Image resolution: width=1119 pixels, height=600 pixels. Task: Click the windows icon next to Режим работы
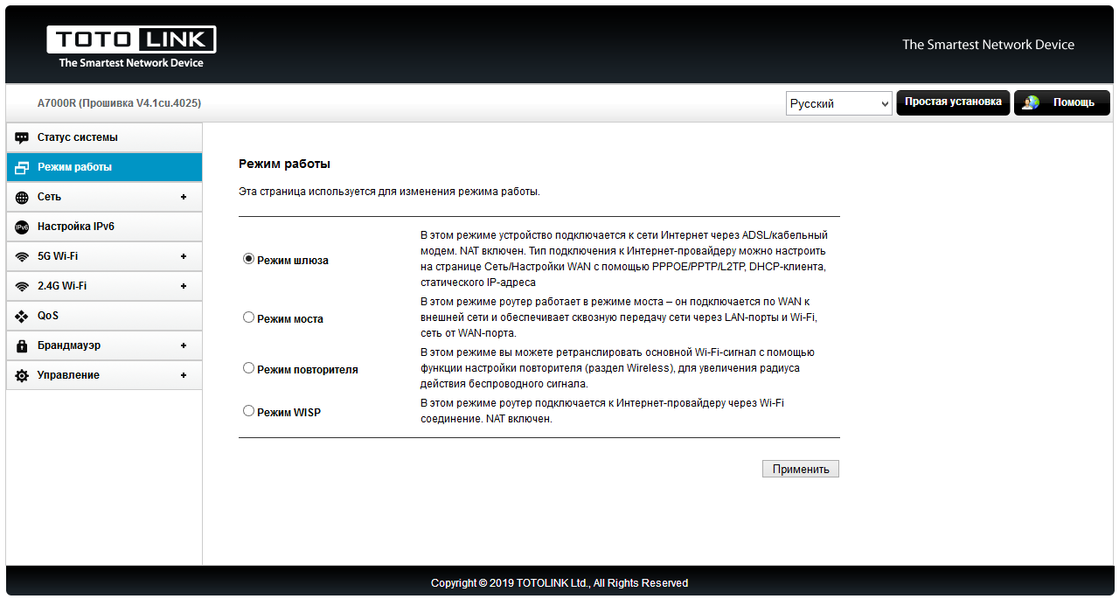point(22,168)
